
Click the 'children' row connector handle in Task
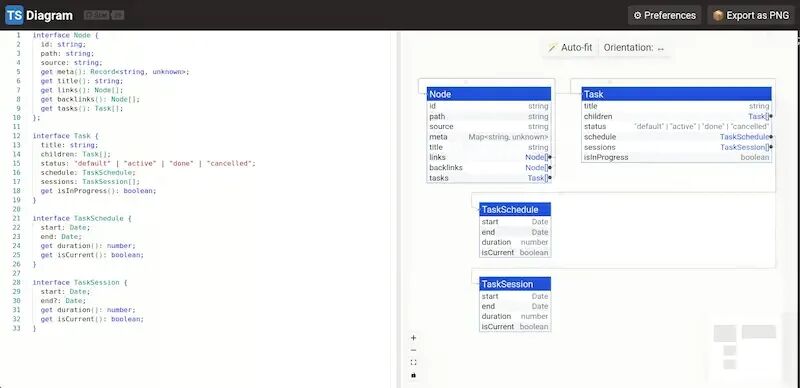tap(771, 116)
